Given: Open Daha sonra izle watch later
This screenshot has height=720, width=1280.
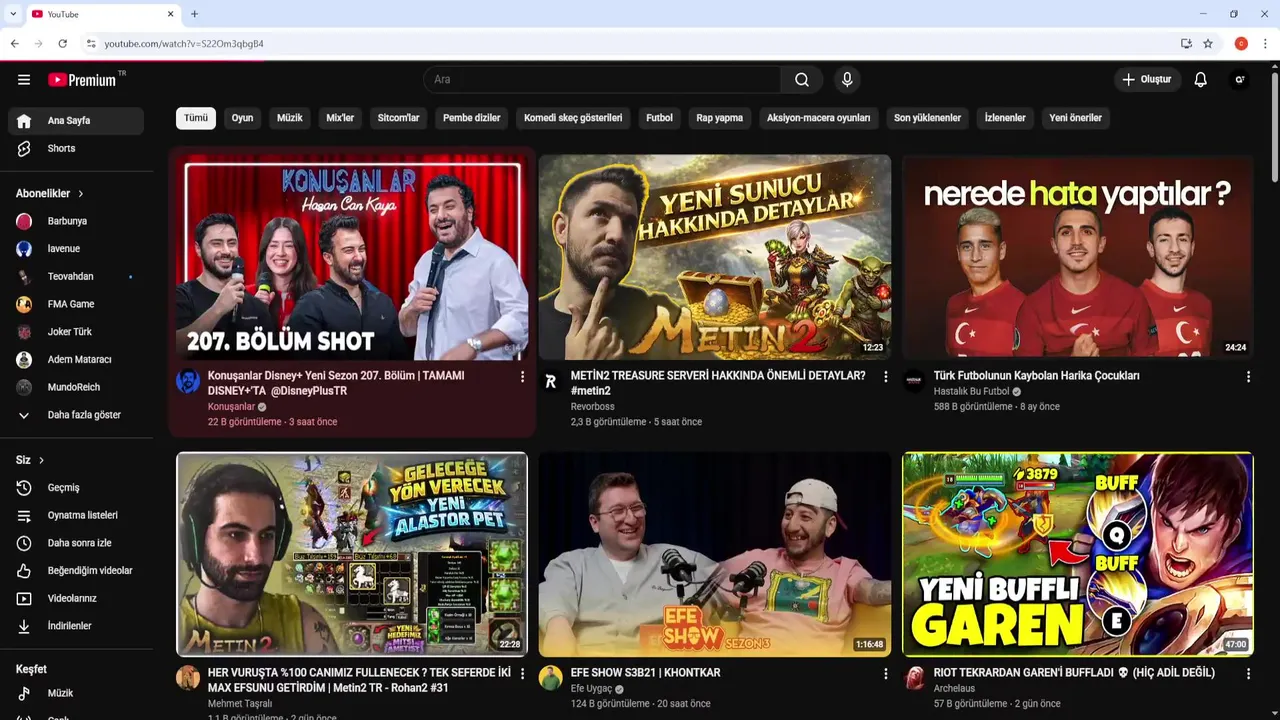Looking at the screenshot, I should (x=76, y=543).
